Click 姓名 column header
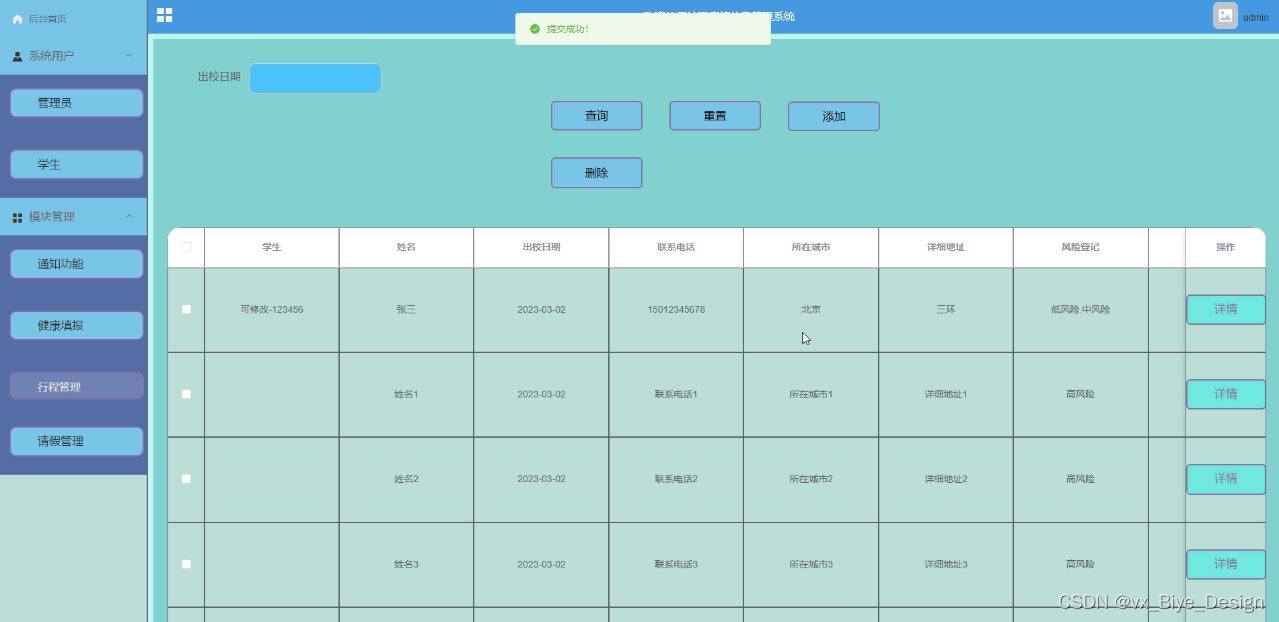The image size is (1279, 622). pos(406,247)
